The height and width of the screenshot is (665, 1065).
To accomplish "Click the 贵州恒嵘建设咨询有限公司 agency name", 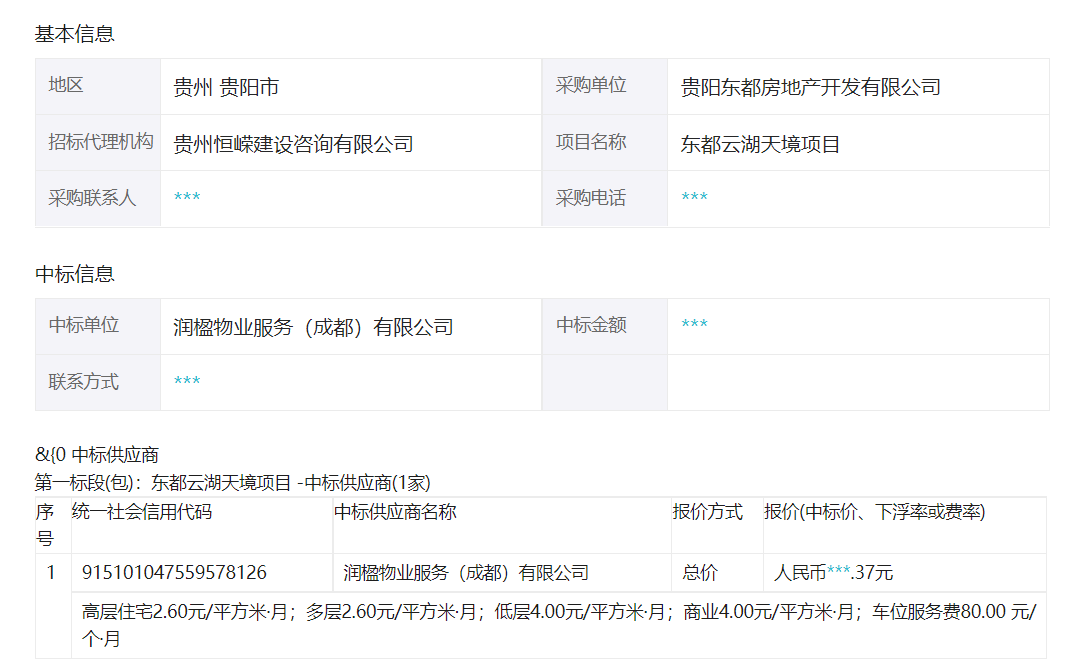I will coord(293,144).
